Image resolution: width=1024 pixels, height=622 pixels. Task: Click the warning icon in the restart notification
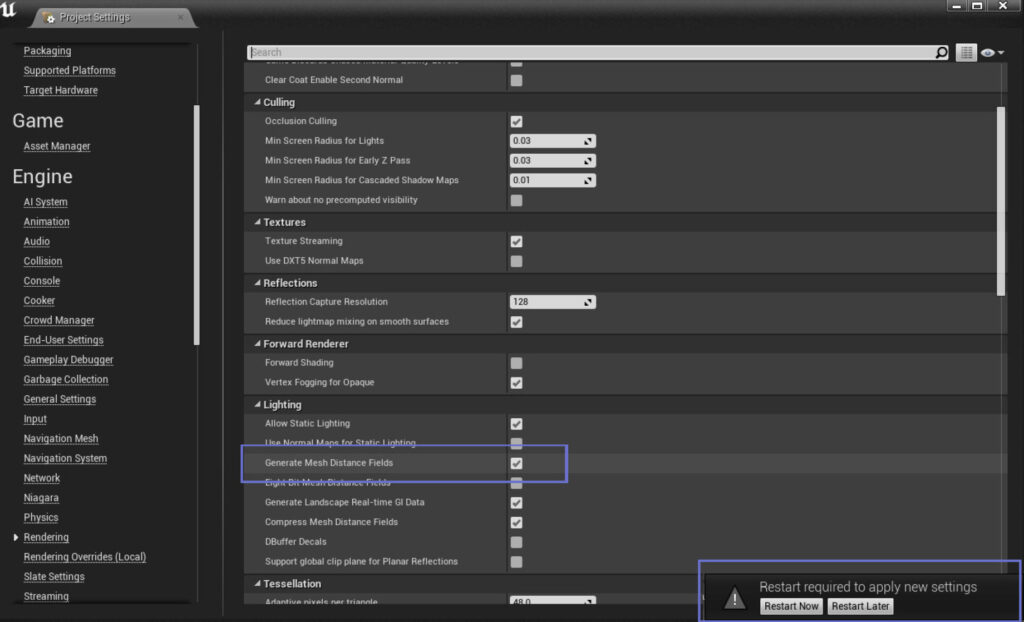click(x=735, y=597)
